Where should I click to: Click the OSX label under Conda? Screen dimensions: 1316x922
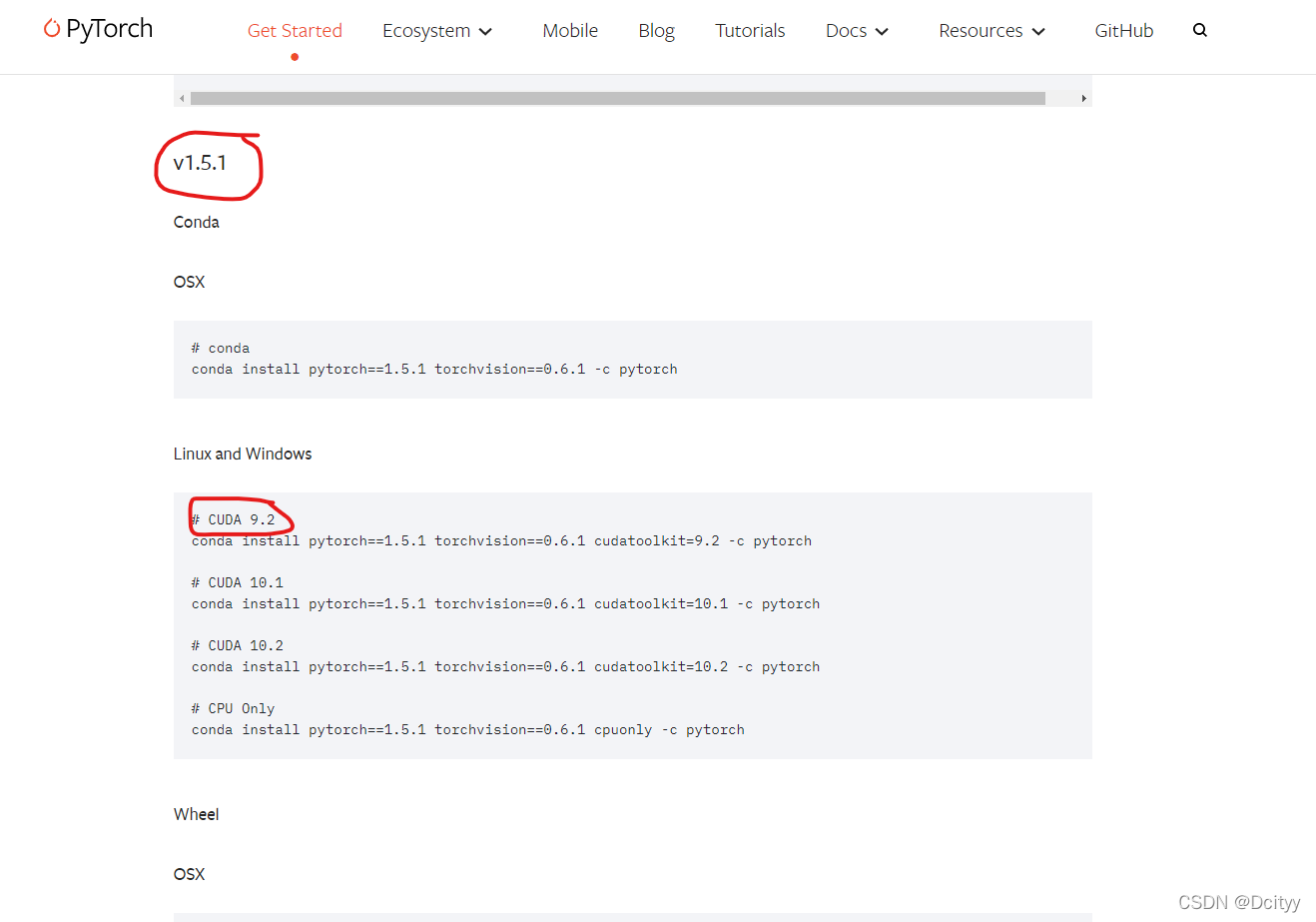[189, 282]
